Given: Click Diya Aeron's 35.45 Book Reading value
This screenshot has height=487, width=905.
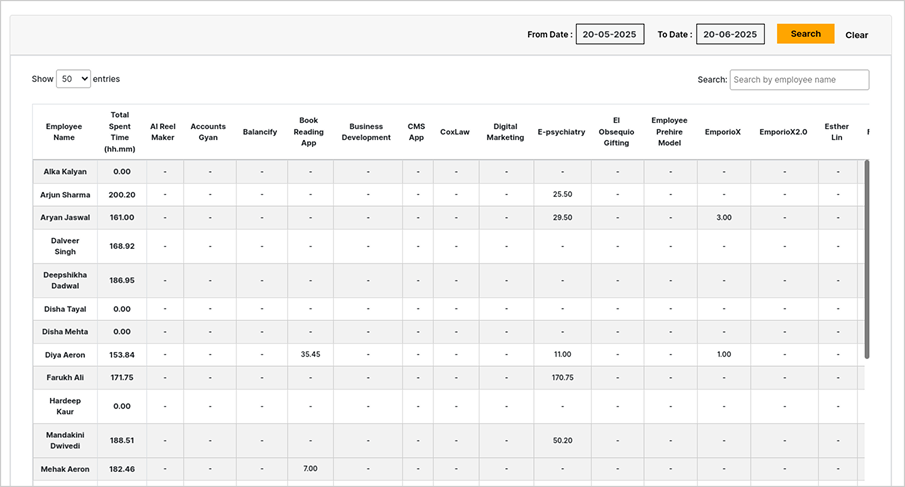Looking at the screenshot, I should pos(311,354).
